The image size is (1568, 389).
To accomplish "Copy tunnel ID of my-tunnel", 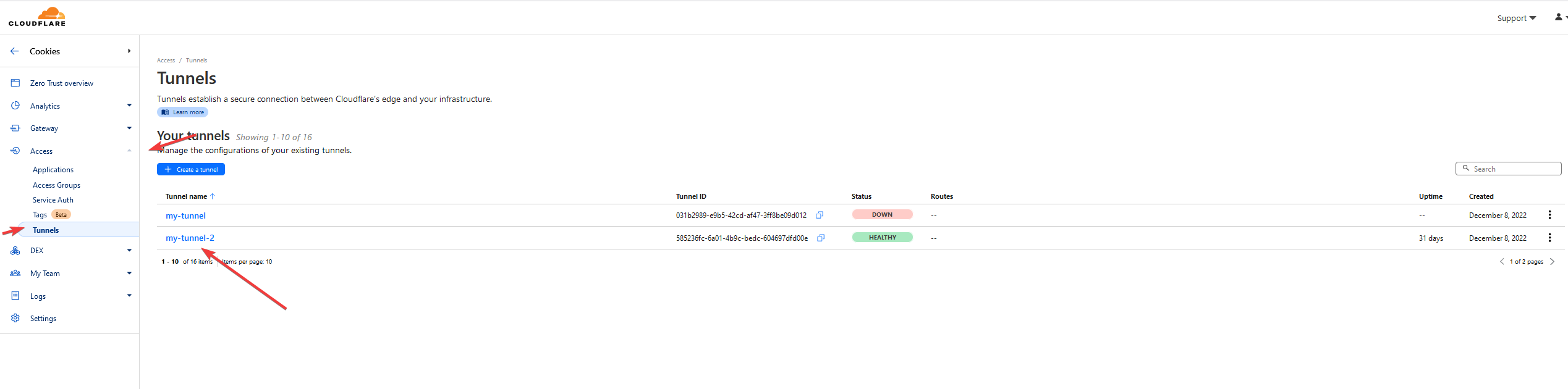I will (820, 215).
